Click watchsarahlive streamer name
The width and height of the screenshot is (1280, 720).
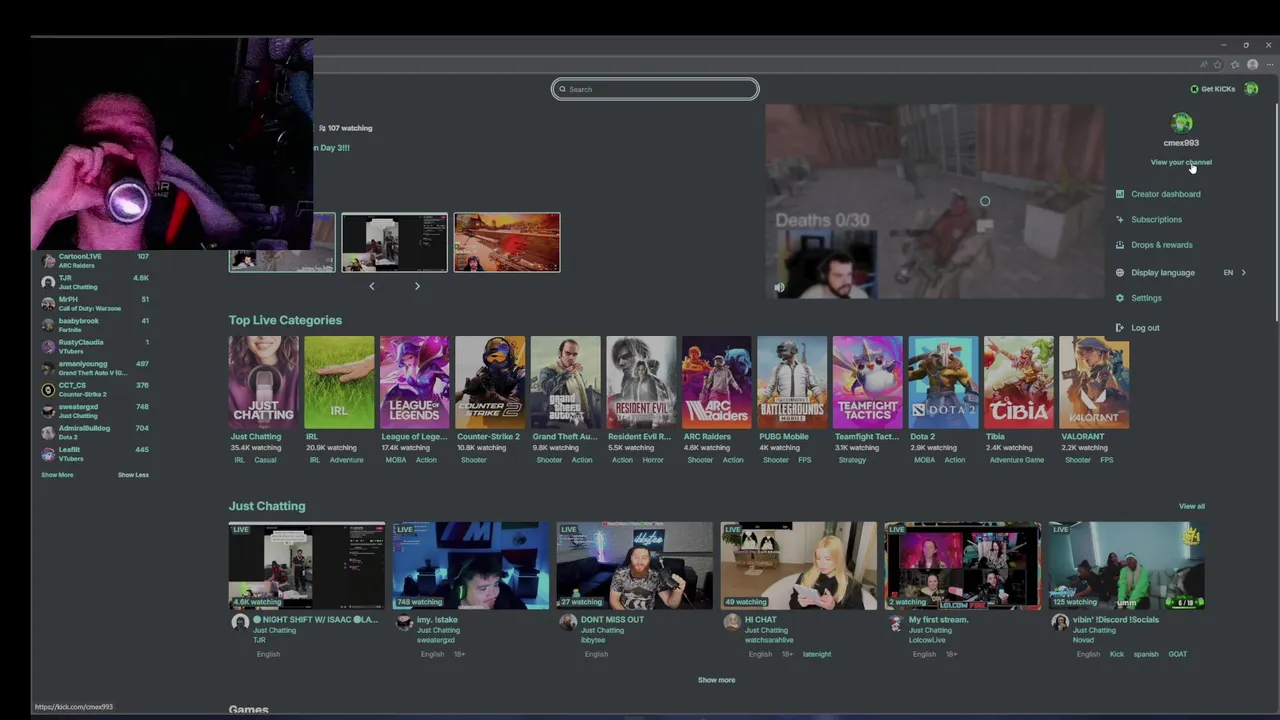(770, 640)
